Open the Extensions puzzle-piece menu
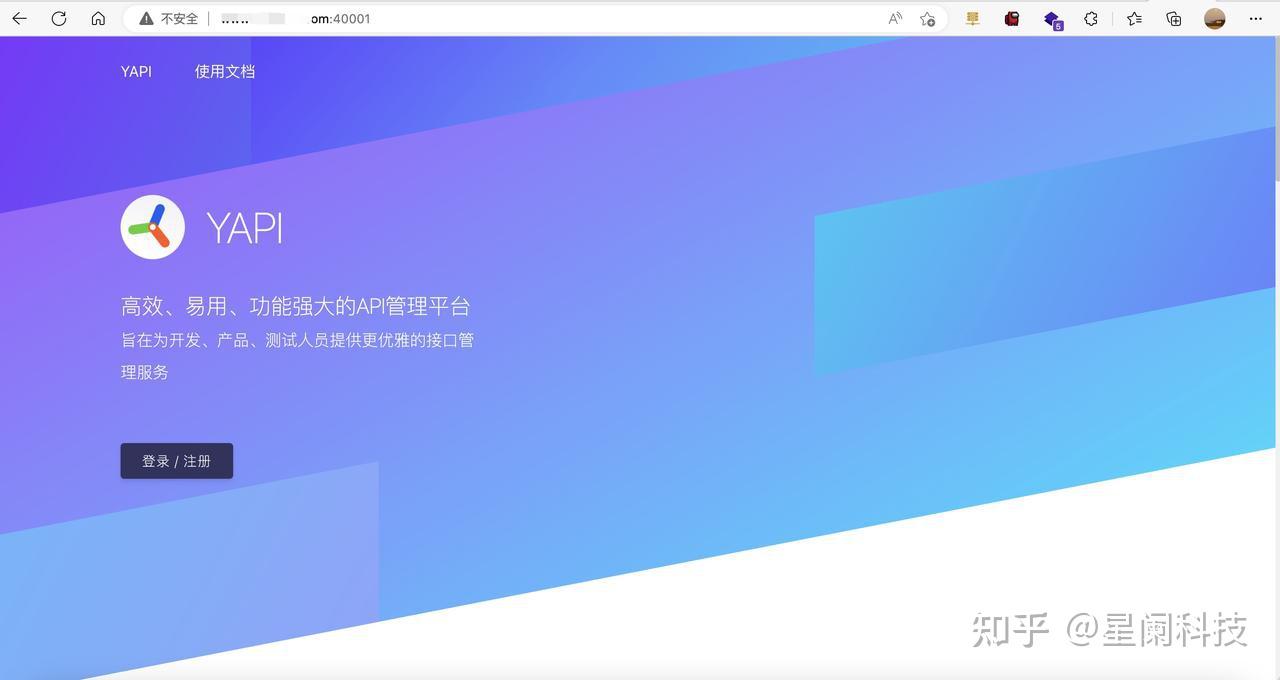This screenshot has height=680, width=1280. click(1091, 18)
